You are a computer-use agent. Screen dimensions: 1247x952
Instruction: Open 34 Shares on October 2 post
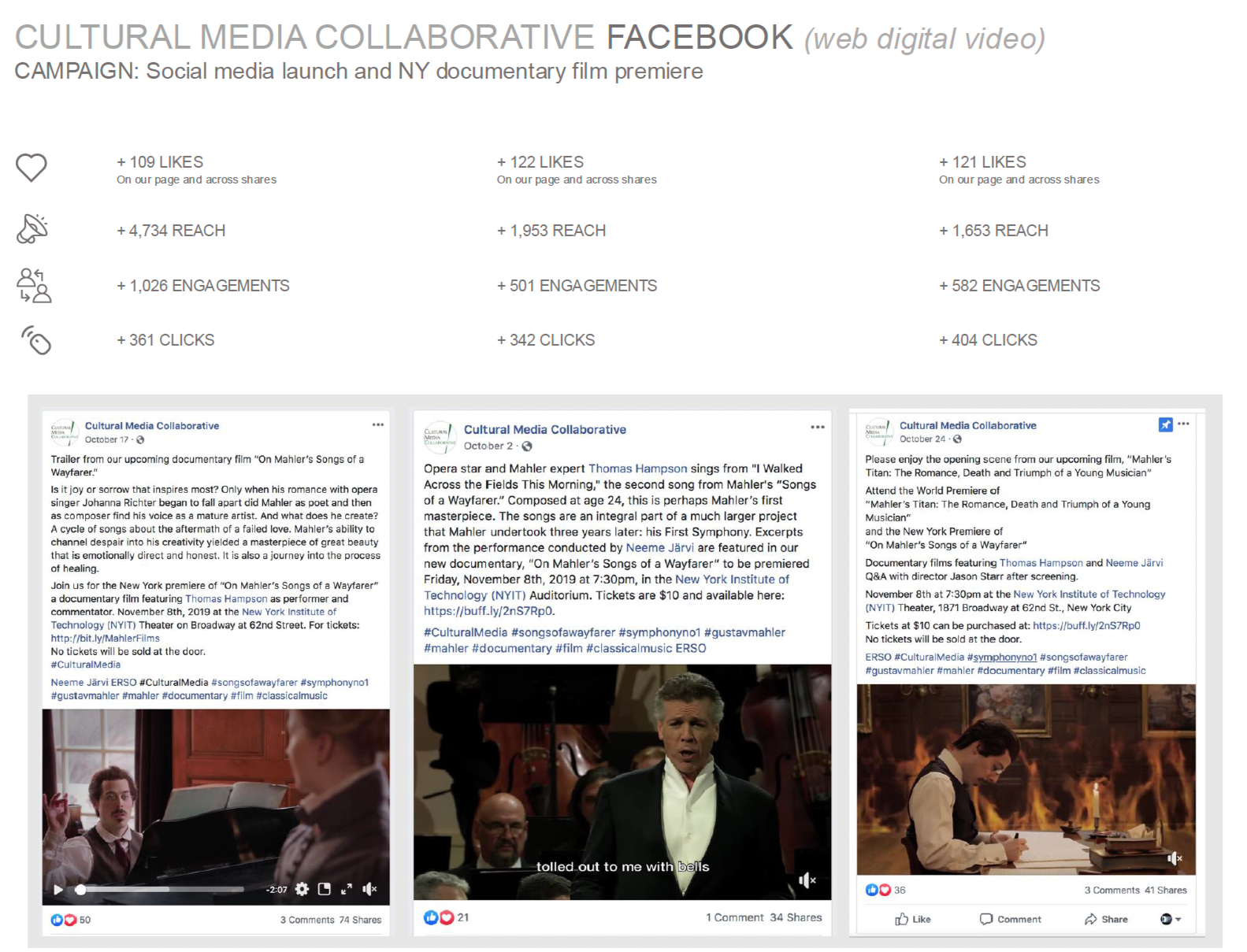click(x=796, y=917)
